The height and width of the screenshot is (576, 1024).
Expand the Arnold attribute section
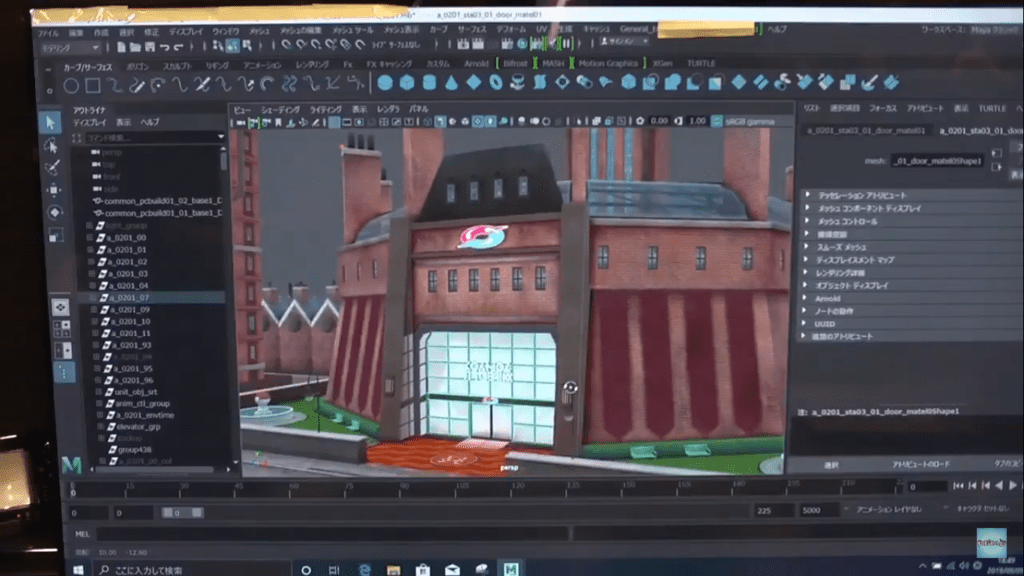805,298
